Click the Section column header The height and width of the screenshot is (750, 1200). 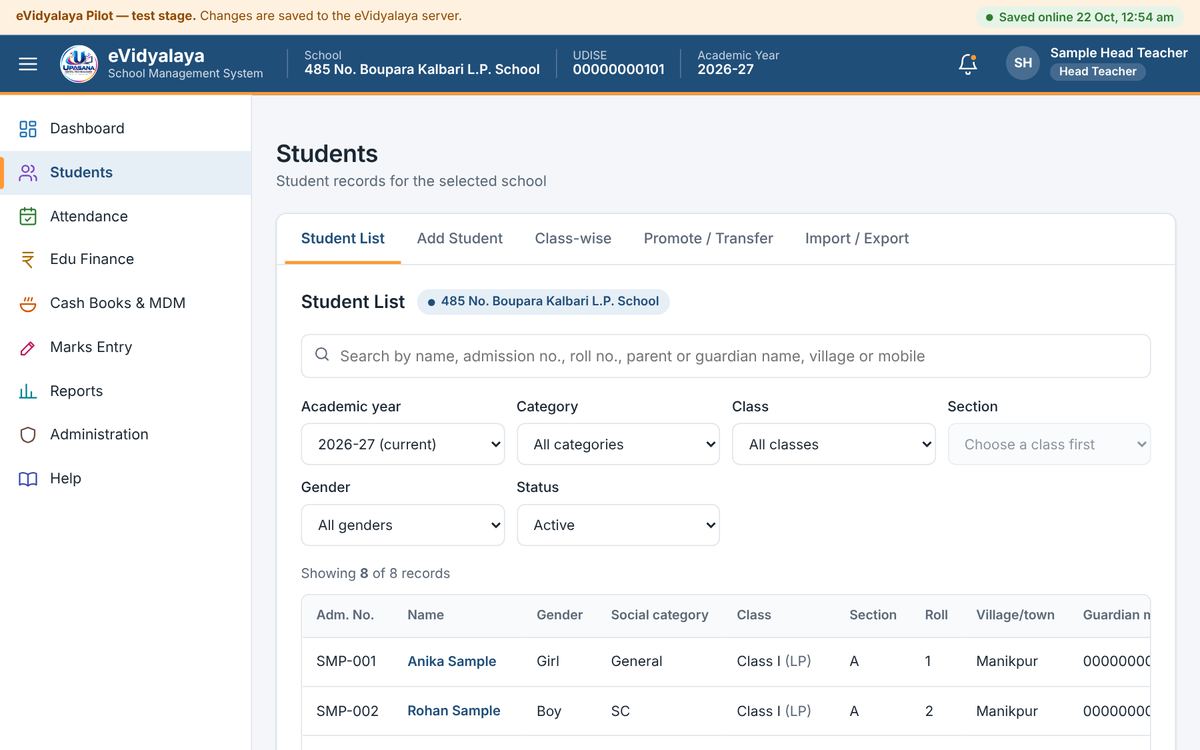click(873, 615)
